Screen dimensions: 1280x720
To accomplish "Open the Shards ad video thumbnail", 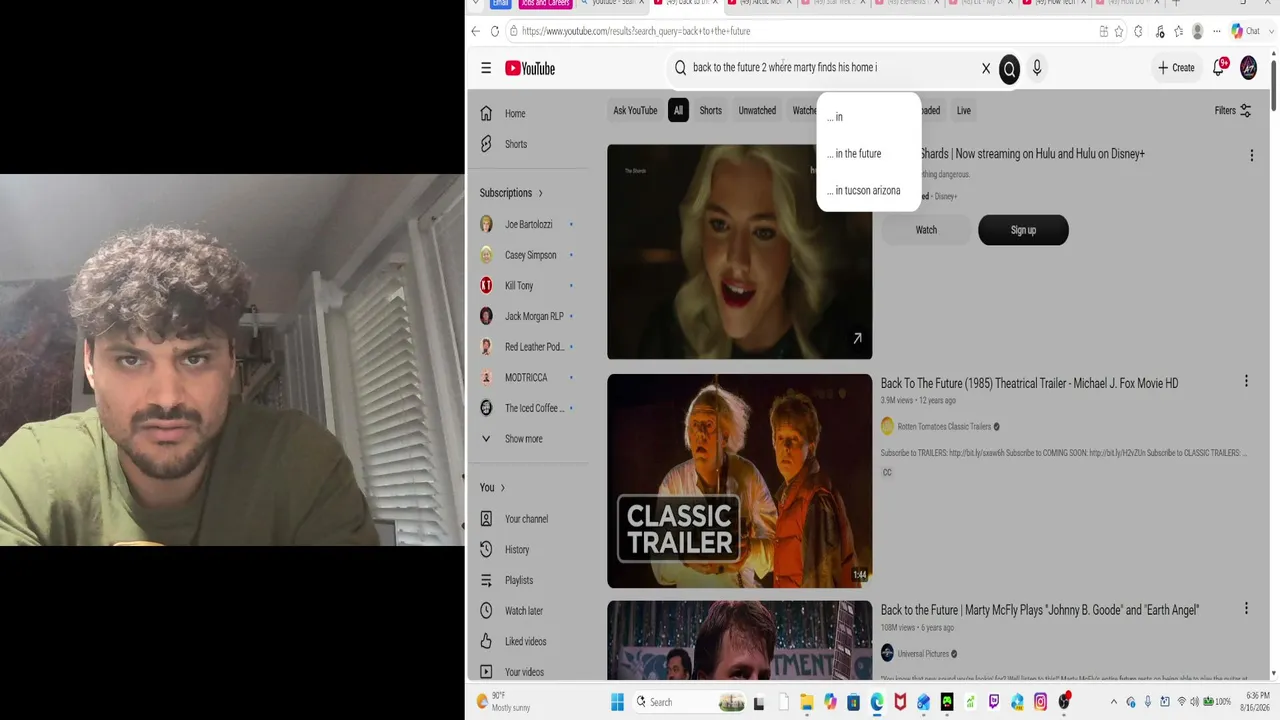I will (740, 252).
